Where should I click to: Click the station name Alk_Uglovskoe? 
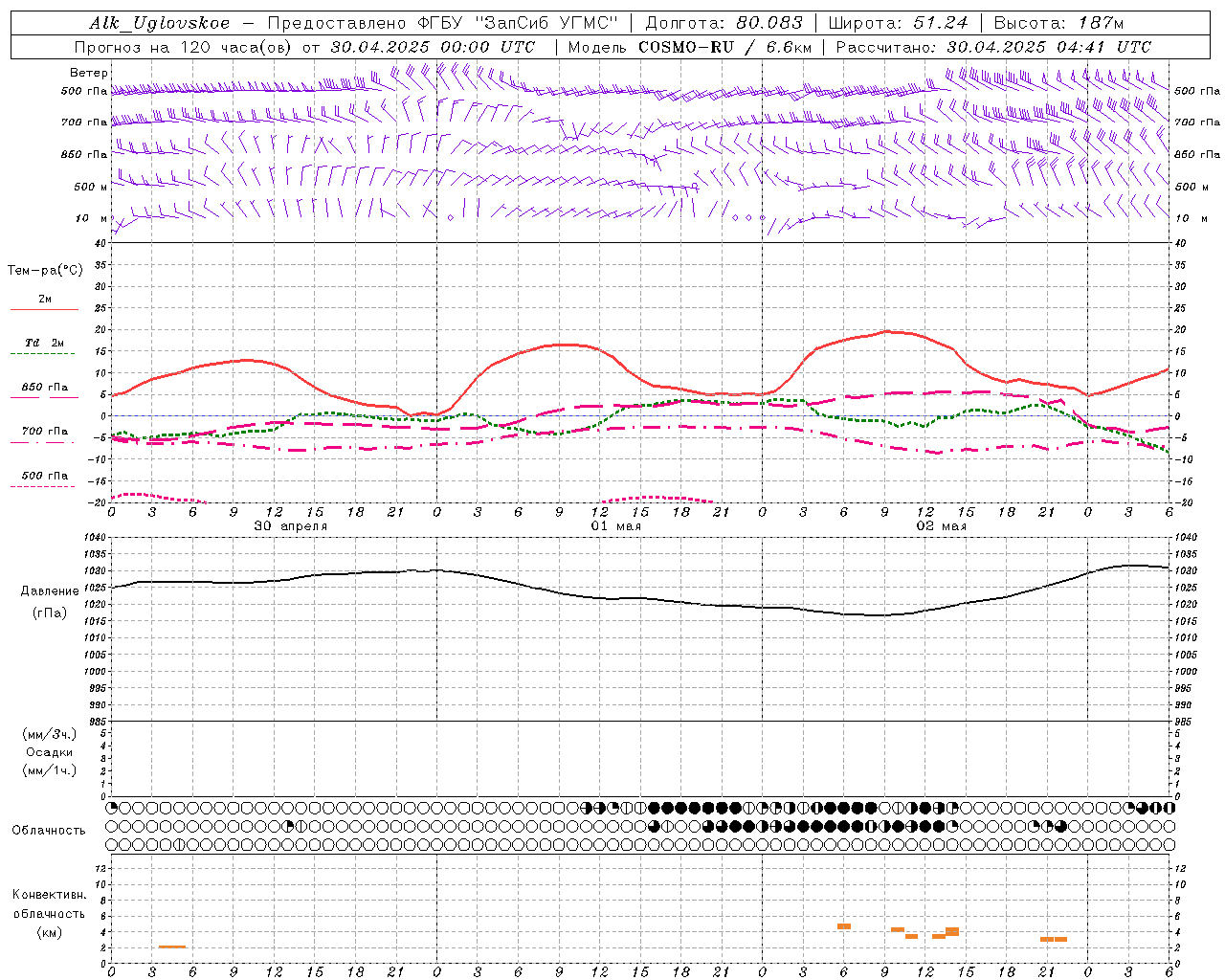160,23
